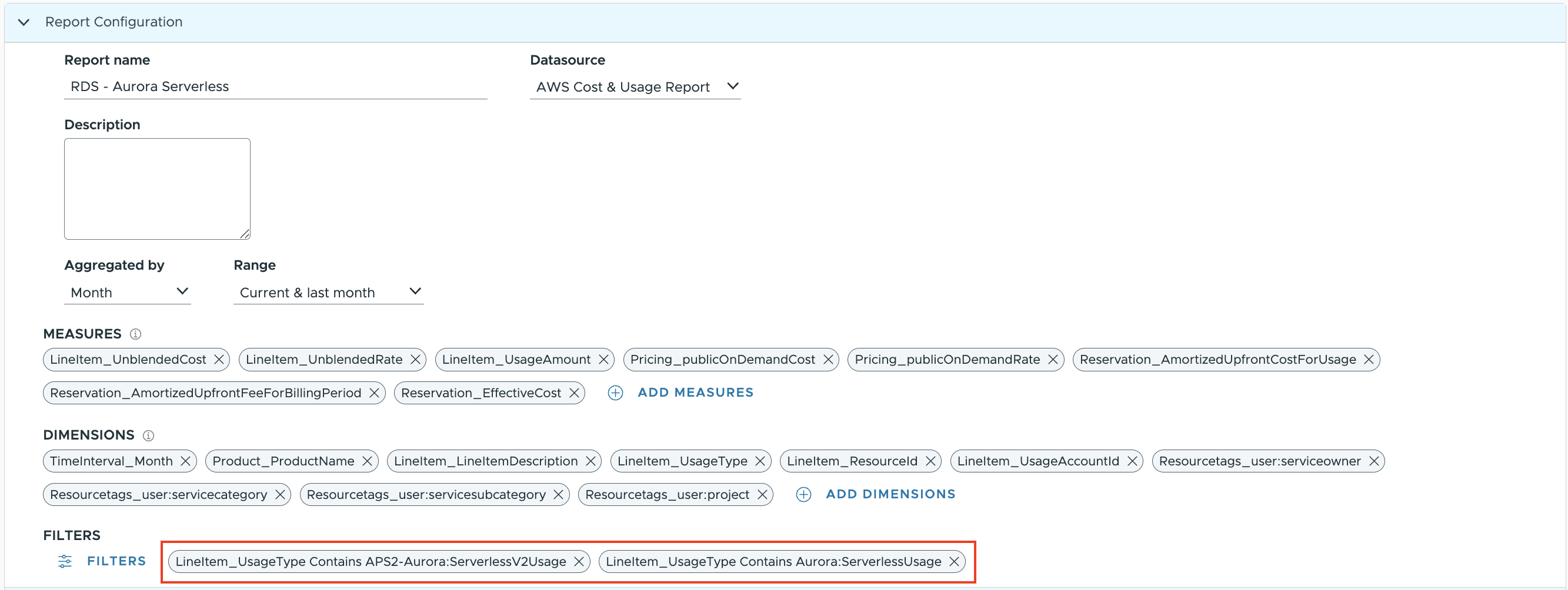Open filters via the sliders icon

[x=65, y=561]
